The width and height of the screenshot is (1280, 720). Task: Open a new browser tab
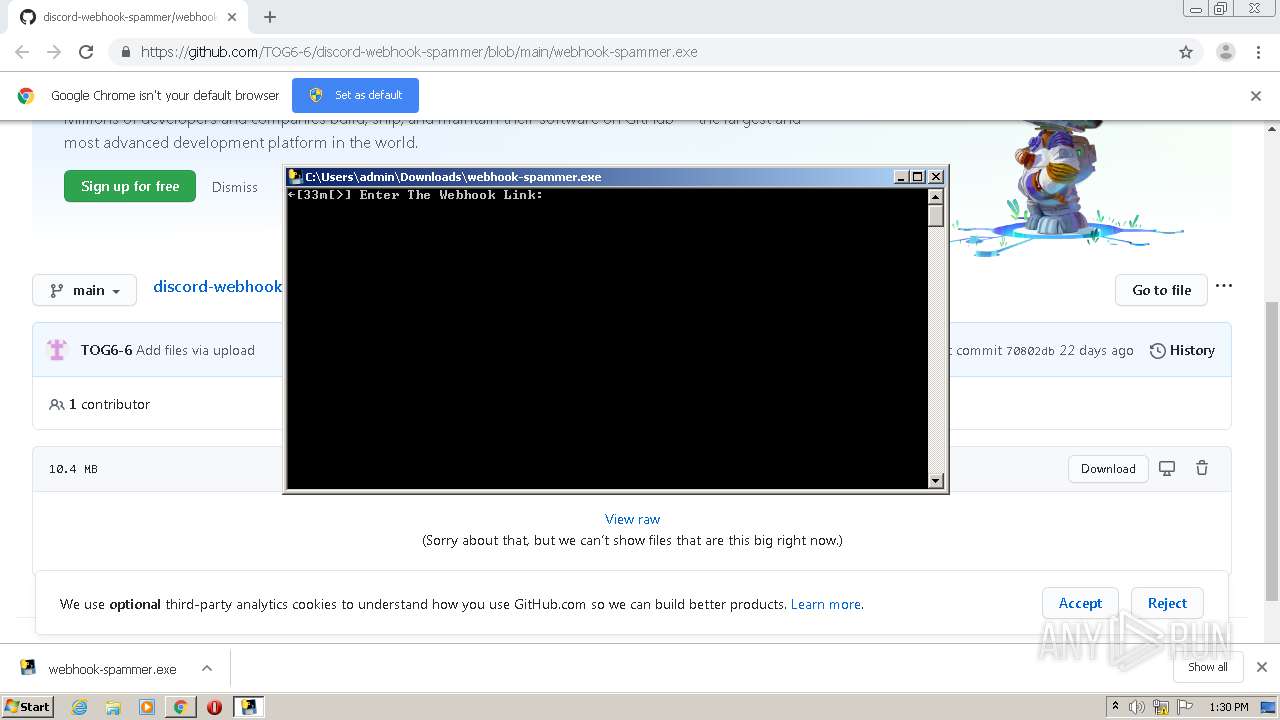tap(269, 17)
